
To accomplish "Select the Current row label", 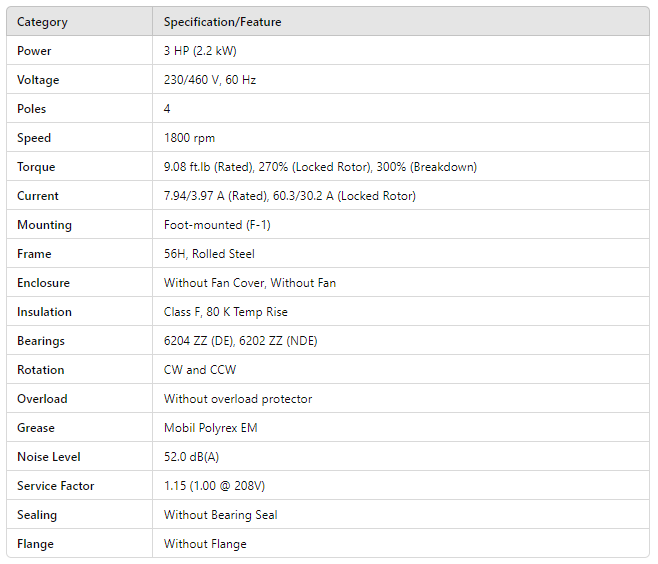I will 38,196.
